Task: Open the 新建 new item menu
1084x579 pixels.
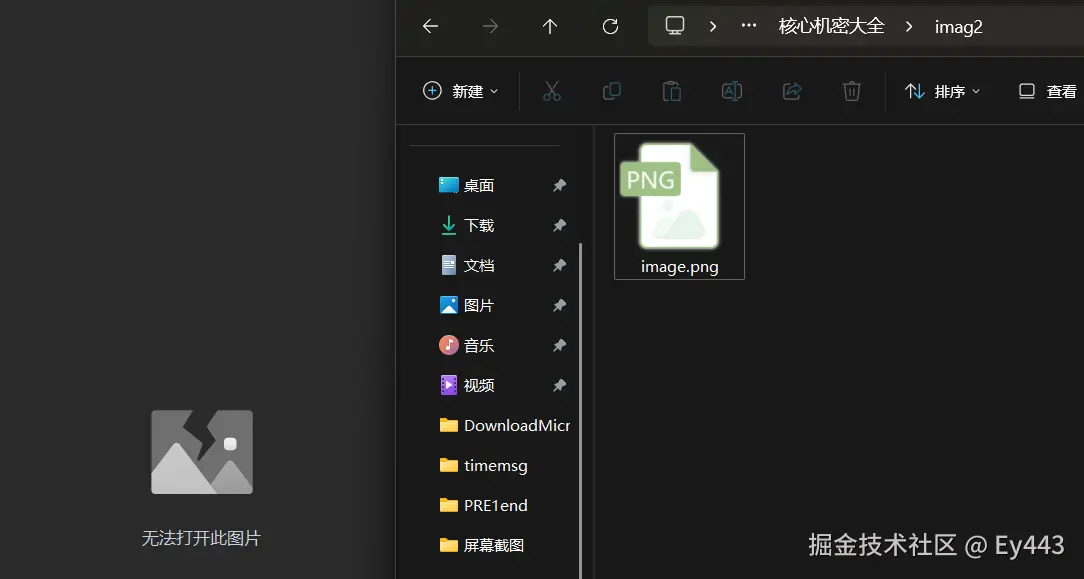Action: [x=460, y=91]
